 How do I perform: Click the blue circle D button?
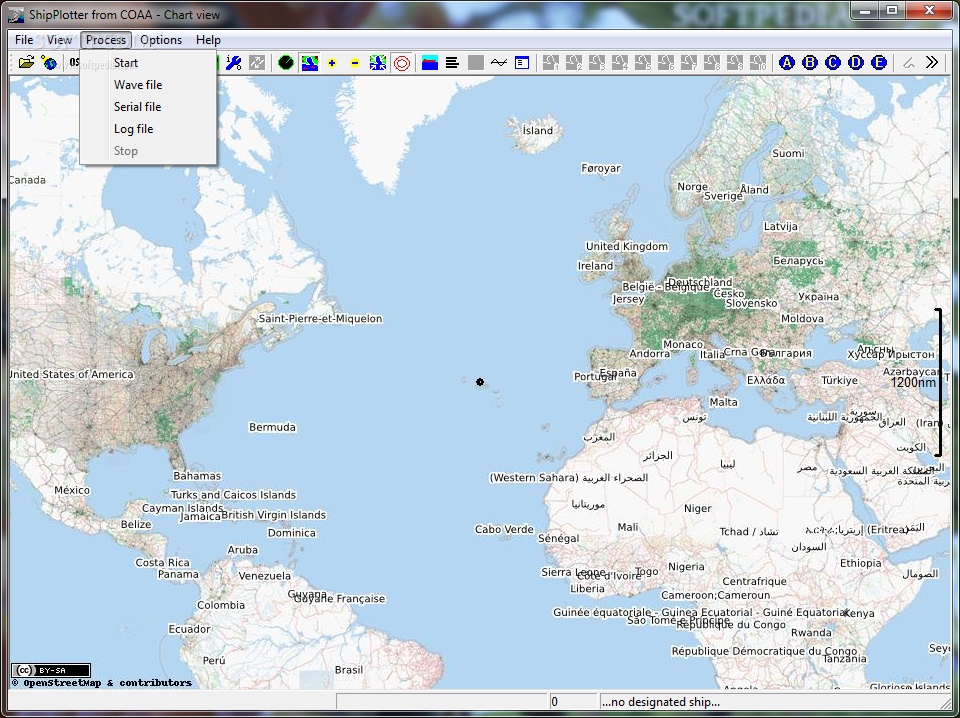[856, 62]
